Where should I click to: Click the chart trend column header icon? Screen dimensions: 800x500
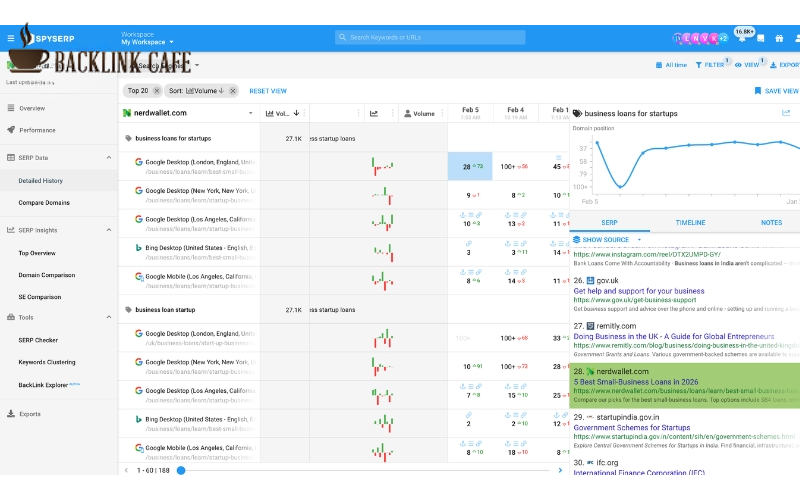pyautogui.click(x=374, y=113)
